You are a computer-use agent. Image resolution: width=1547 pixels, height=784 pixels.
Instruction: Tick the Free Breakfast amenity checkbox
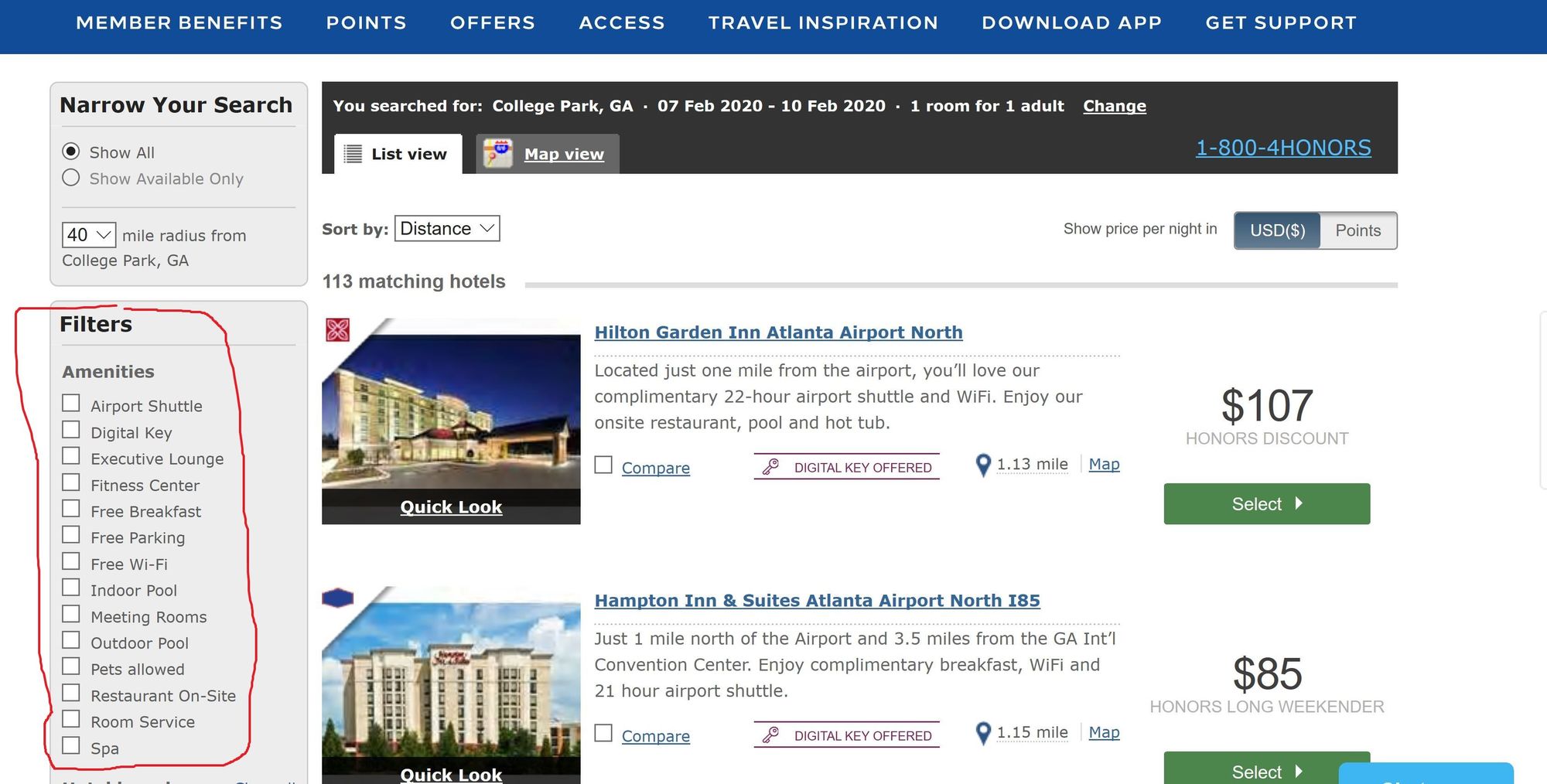(71, 509)
